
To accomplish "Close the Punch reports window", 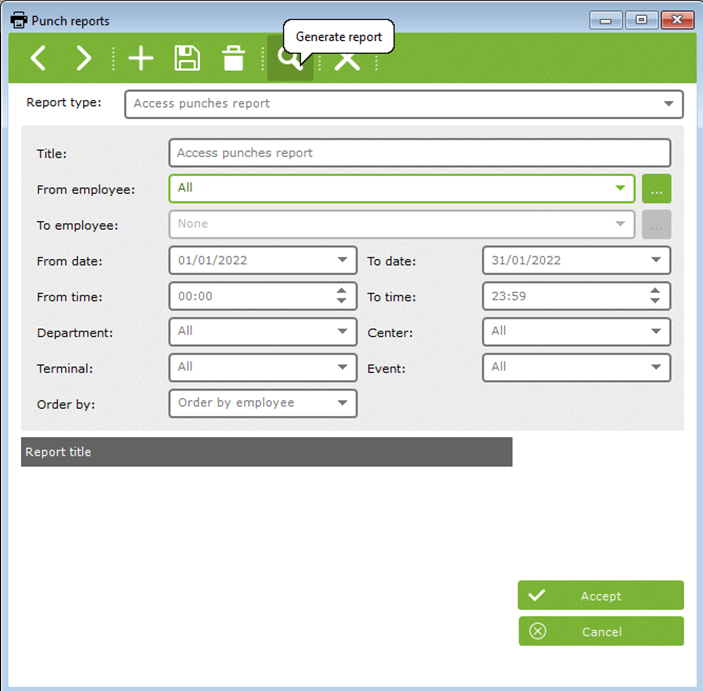I will pos(677,20).
